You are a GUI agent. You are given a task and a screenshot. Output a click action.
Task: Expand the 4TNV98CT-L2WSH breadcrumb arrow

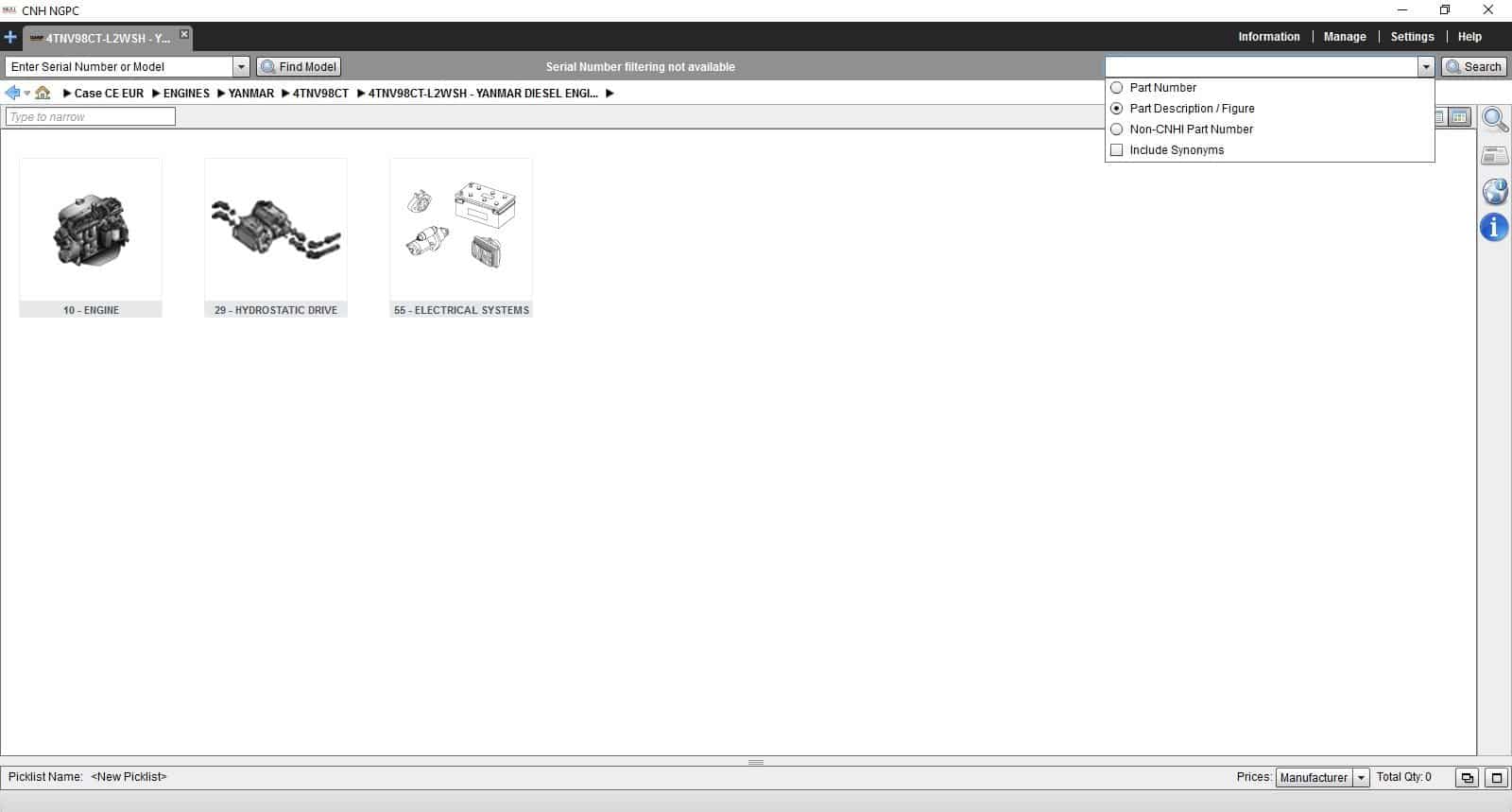pos(361,94)
